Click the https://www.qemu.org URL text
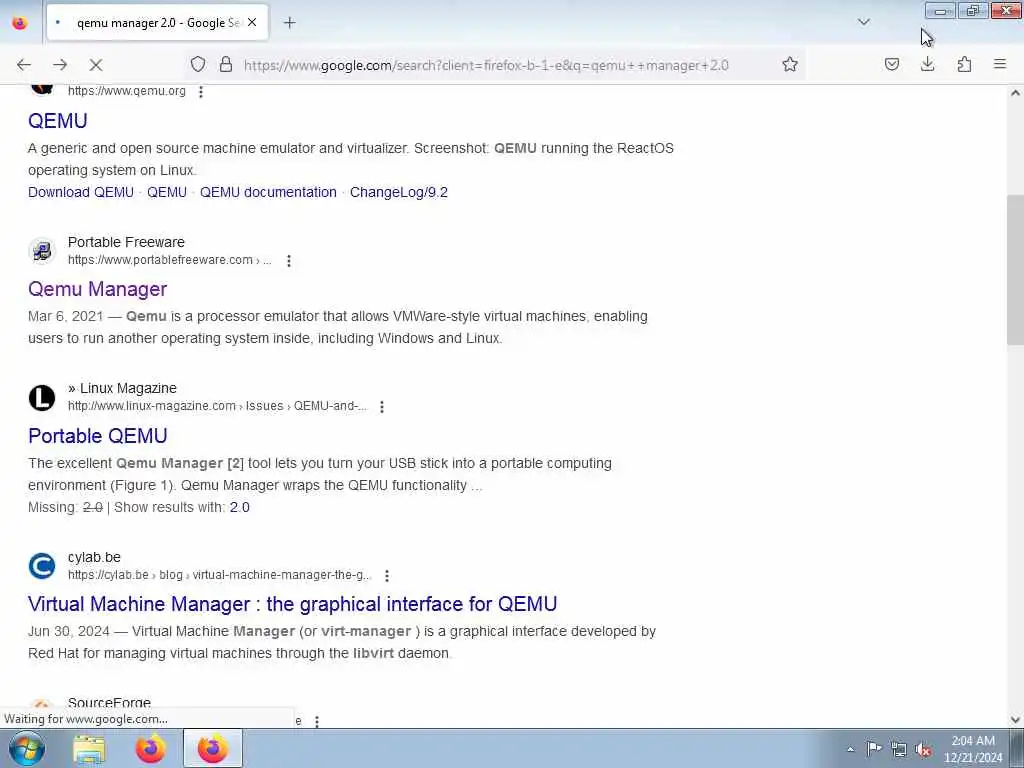This screenshot has height=768, width=1024. tap(127, 91)
